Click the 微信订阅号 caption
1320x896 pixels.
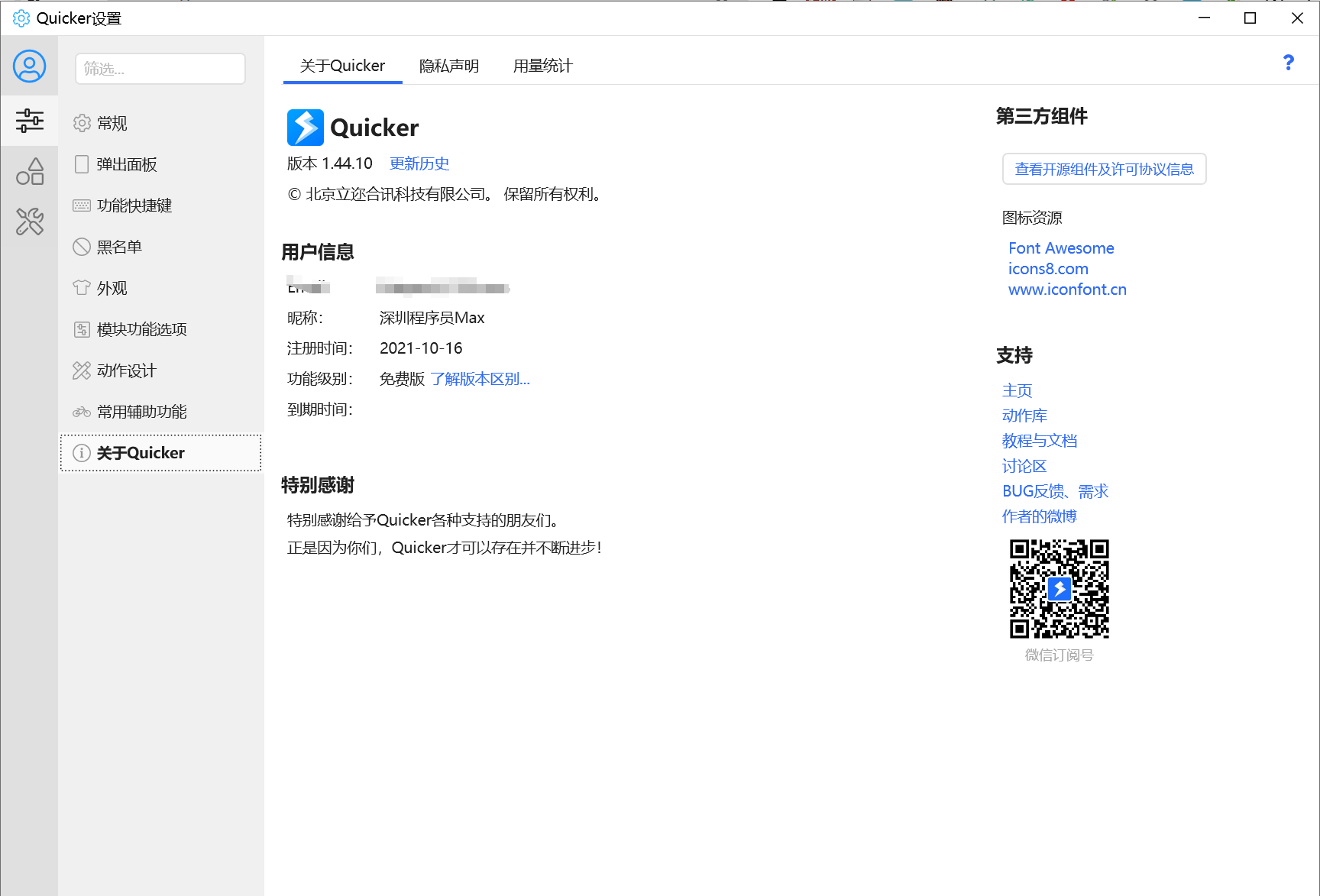click(1059, 655)
